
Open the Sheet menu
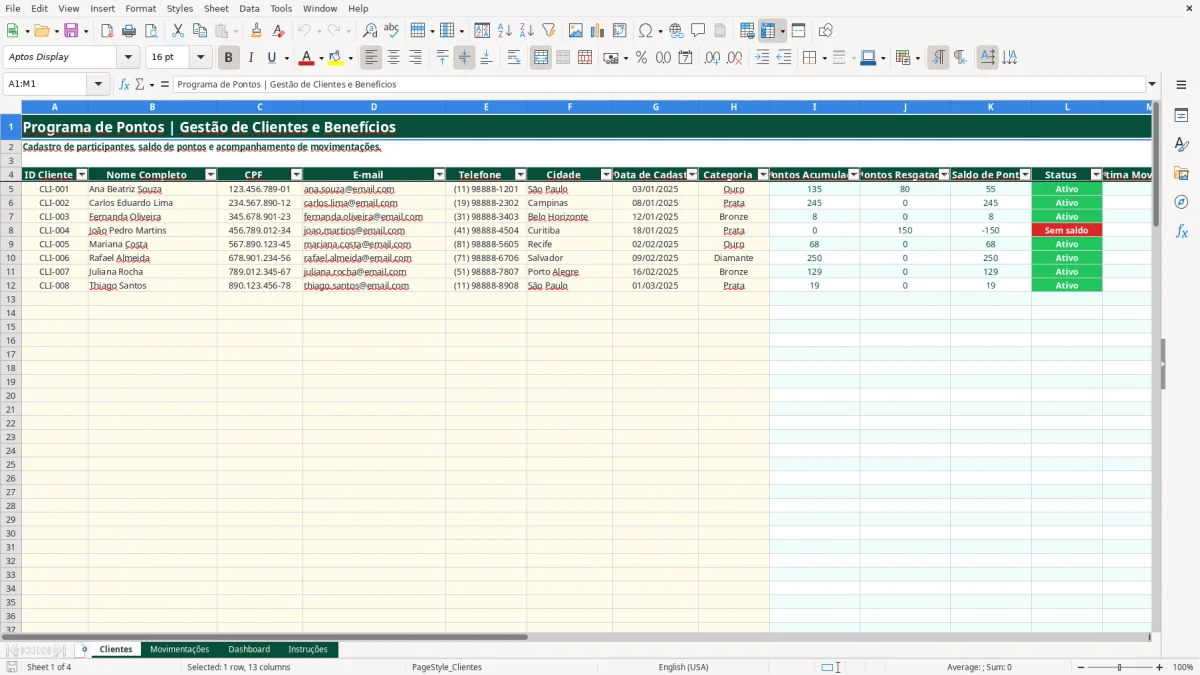[216, 8]
